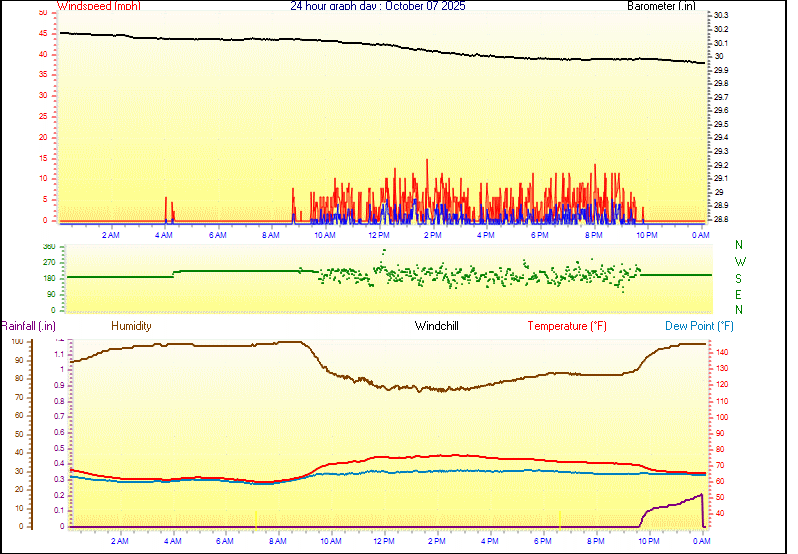Click the 12 PM tick on wind graph

pyautogui.click(x=378, y=235)
